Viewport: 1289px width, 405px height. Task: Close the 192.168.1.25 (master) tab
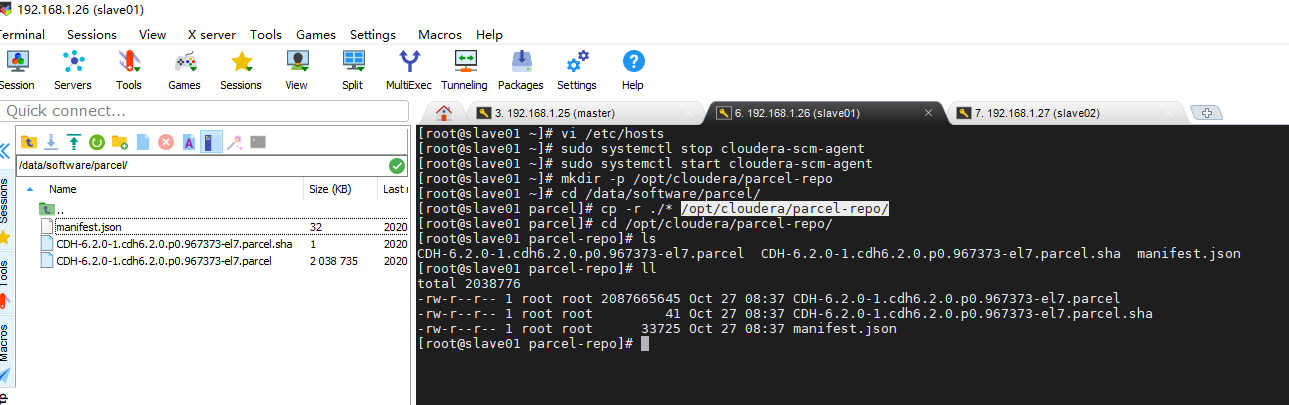[x=688, y=113]
